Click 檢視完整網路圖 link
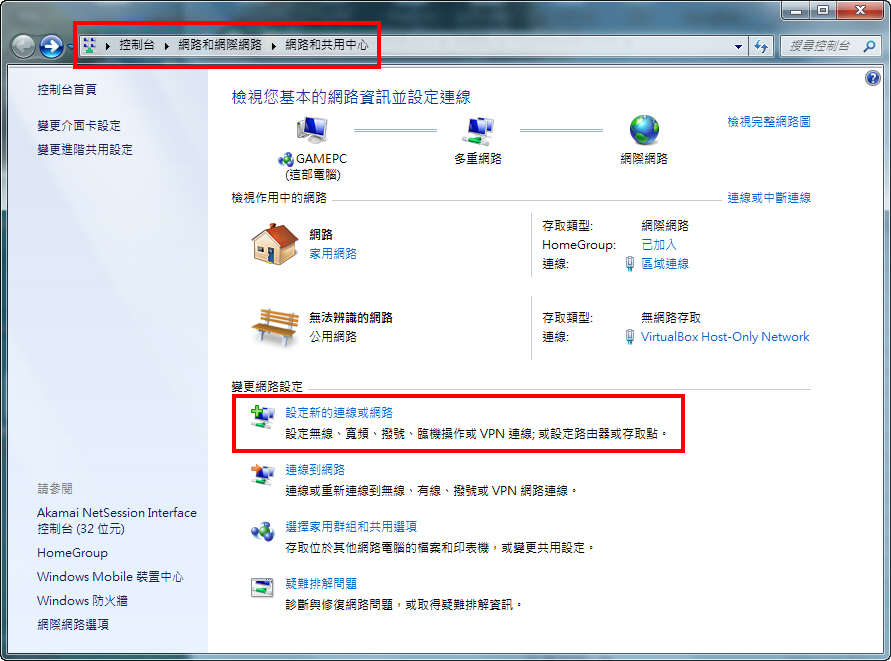The image size is (891, 661). pos(768,122)
